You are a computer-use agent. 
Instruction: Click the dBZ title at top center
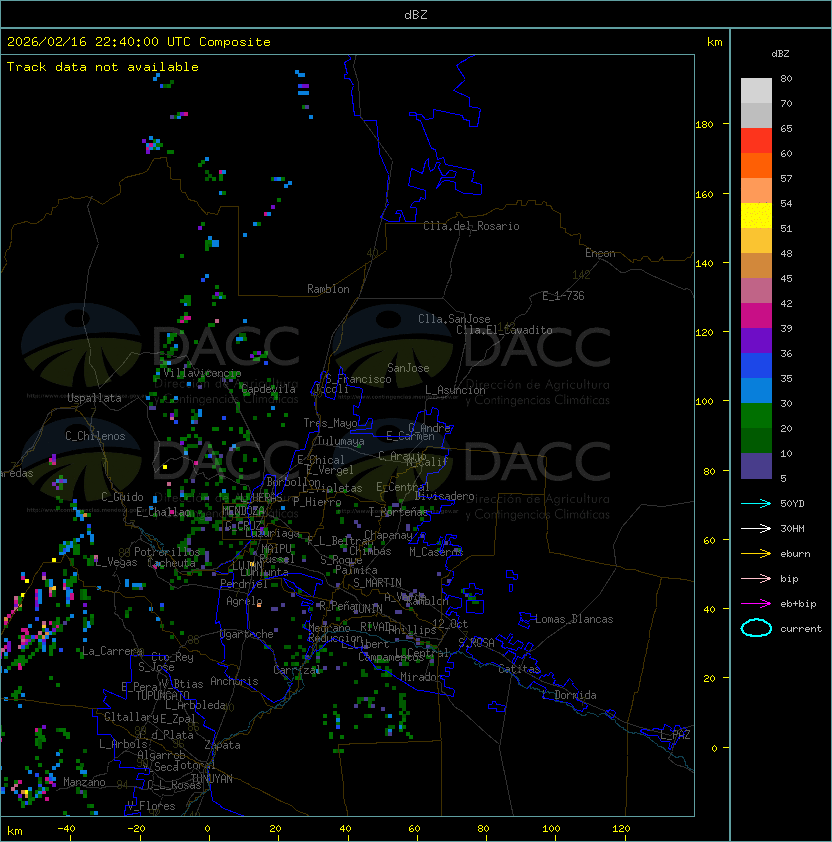coord(415,14)
